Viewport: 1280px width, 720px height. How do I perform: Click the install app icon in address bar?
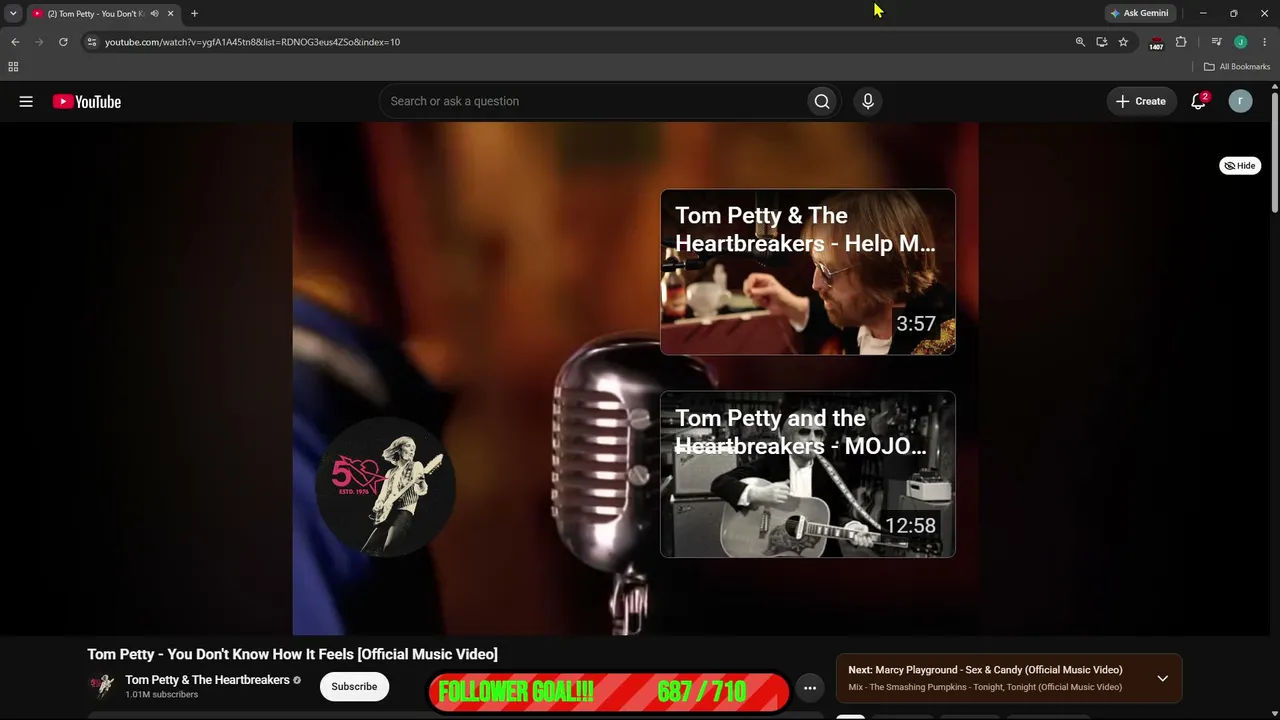coord(1102,42)
